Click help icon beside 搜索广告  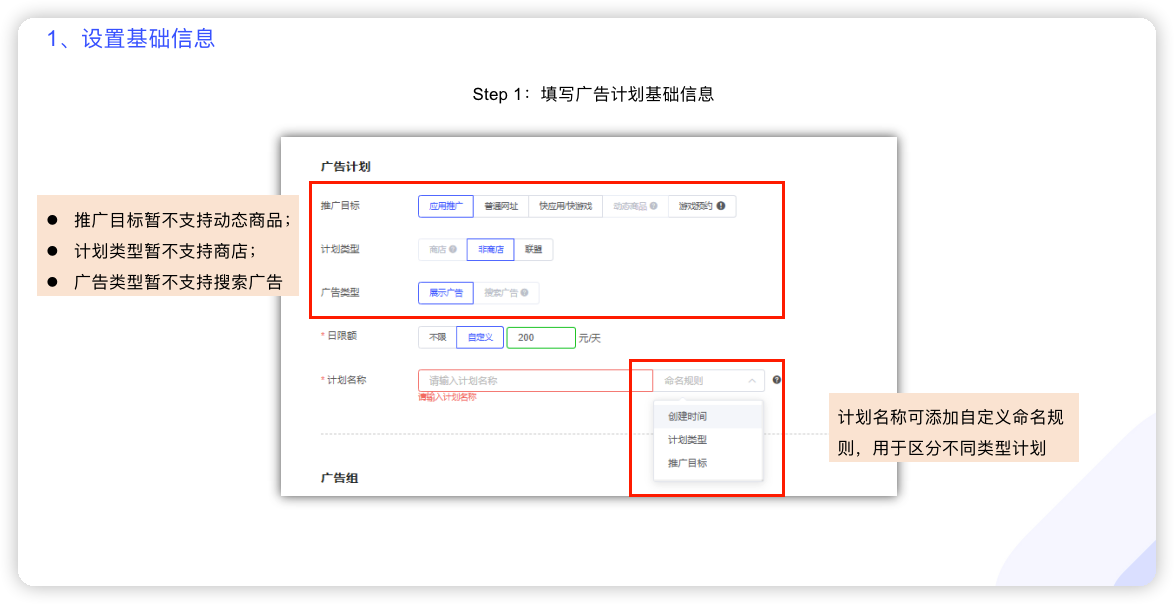[x=527, y=293]
